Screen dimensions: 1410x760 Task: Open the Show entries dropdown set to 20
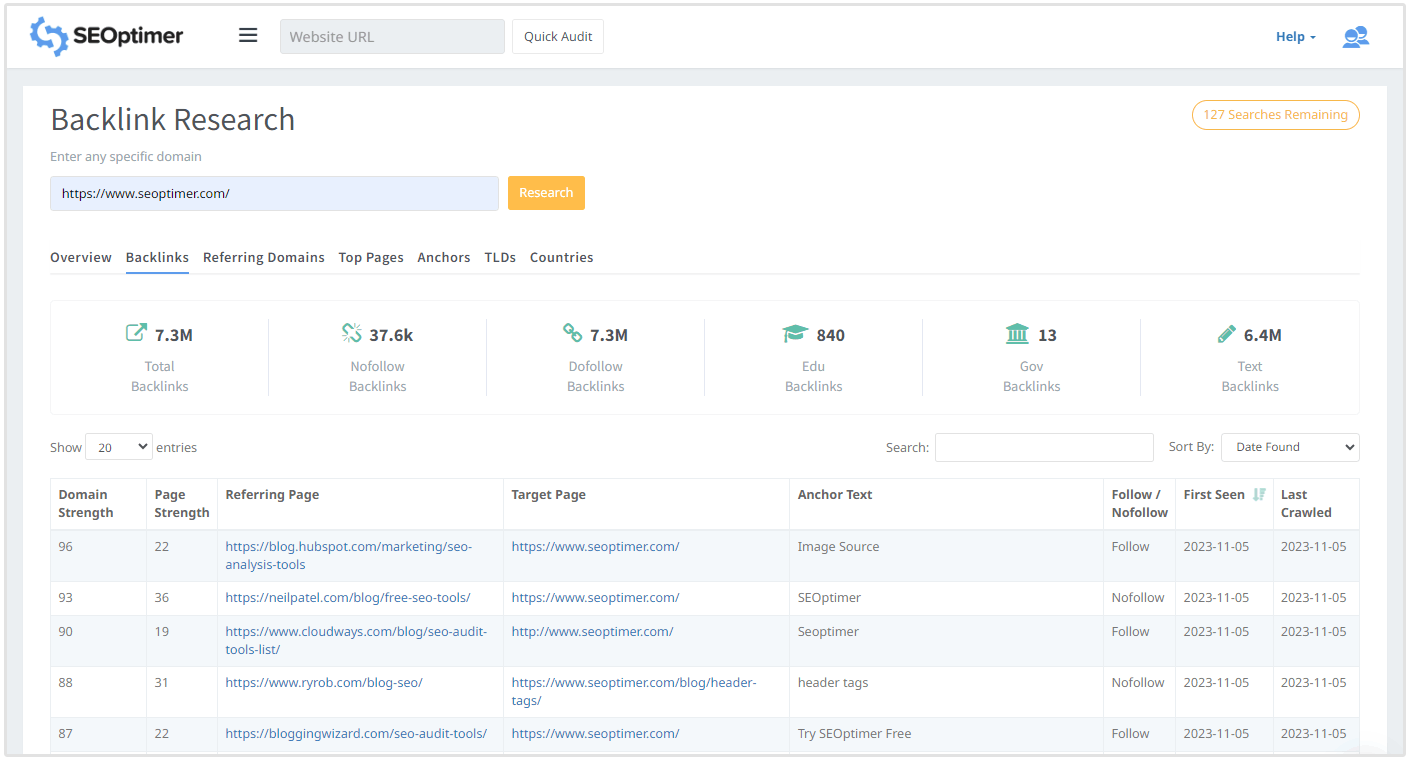[118, 446]
